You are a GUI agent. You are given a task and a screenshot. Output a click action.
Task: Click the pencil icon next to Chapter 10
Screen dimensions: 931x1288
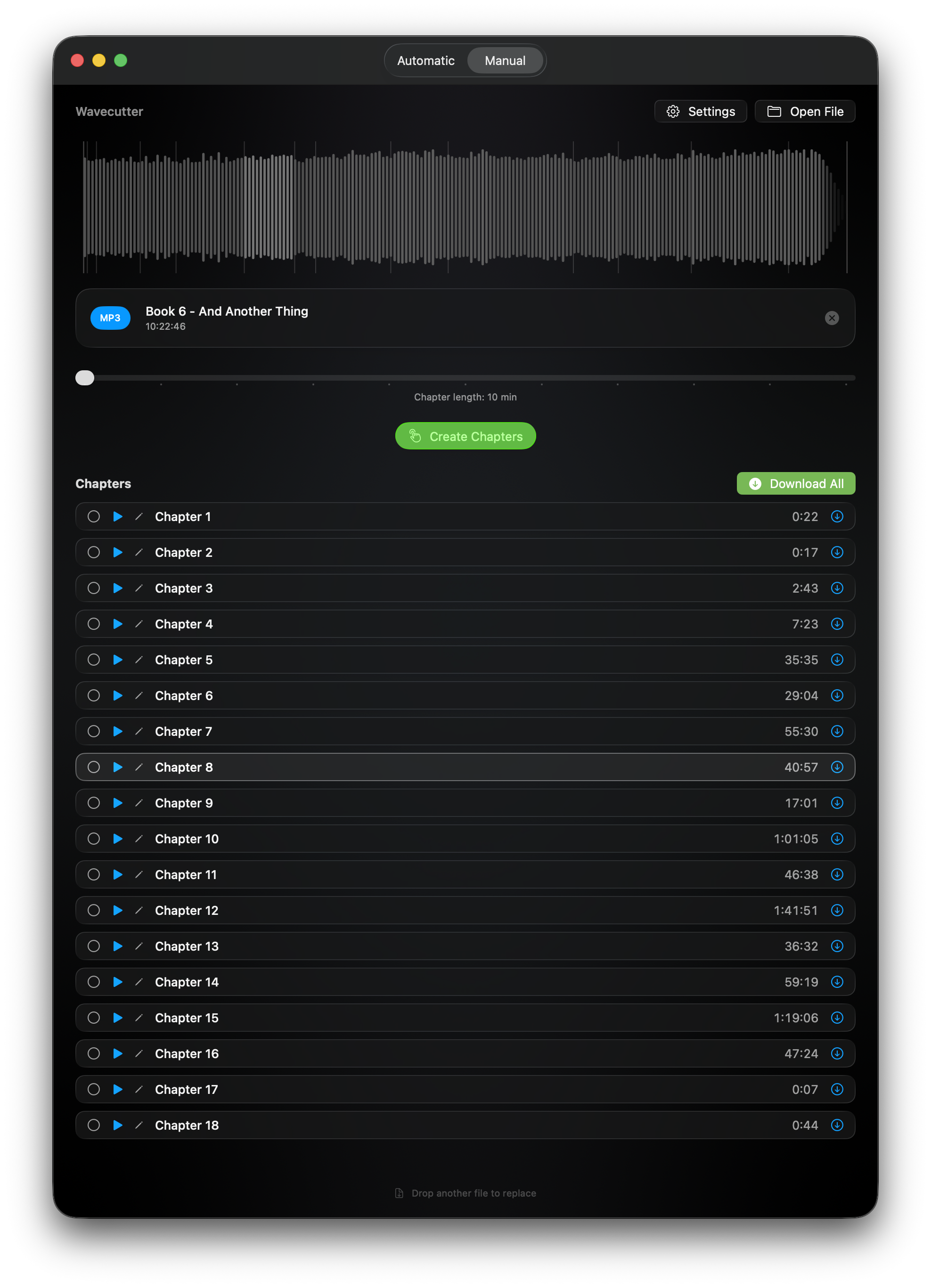click(x=139, y=838)
